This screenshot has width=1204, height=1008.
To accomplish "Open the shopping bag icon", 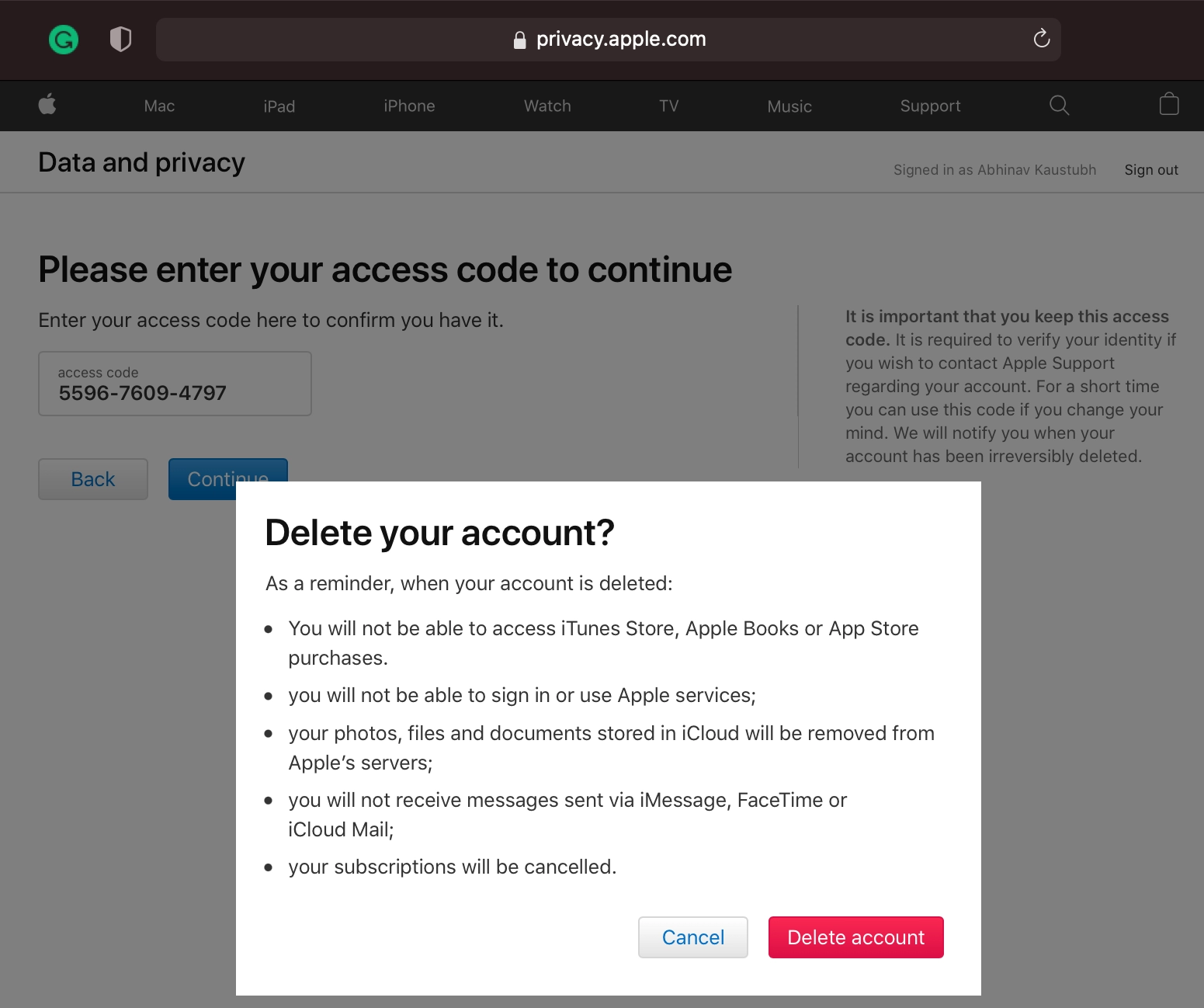I will (1168, 105).
